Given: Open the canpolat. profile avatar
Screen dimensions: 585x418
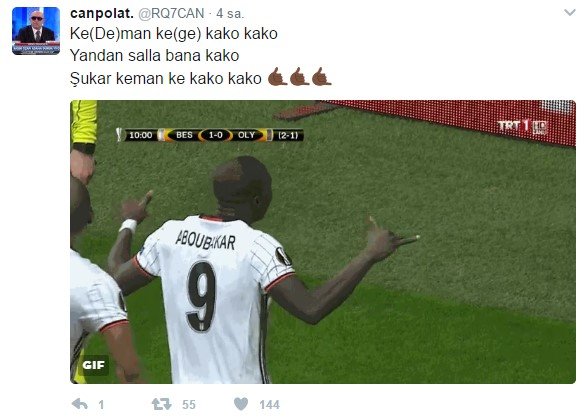Looking at the screenshot, I should click(36, 31).
